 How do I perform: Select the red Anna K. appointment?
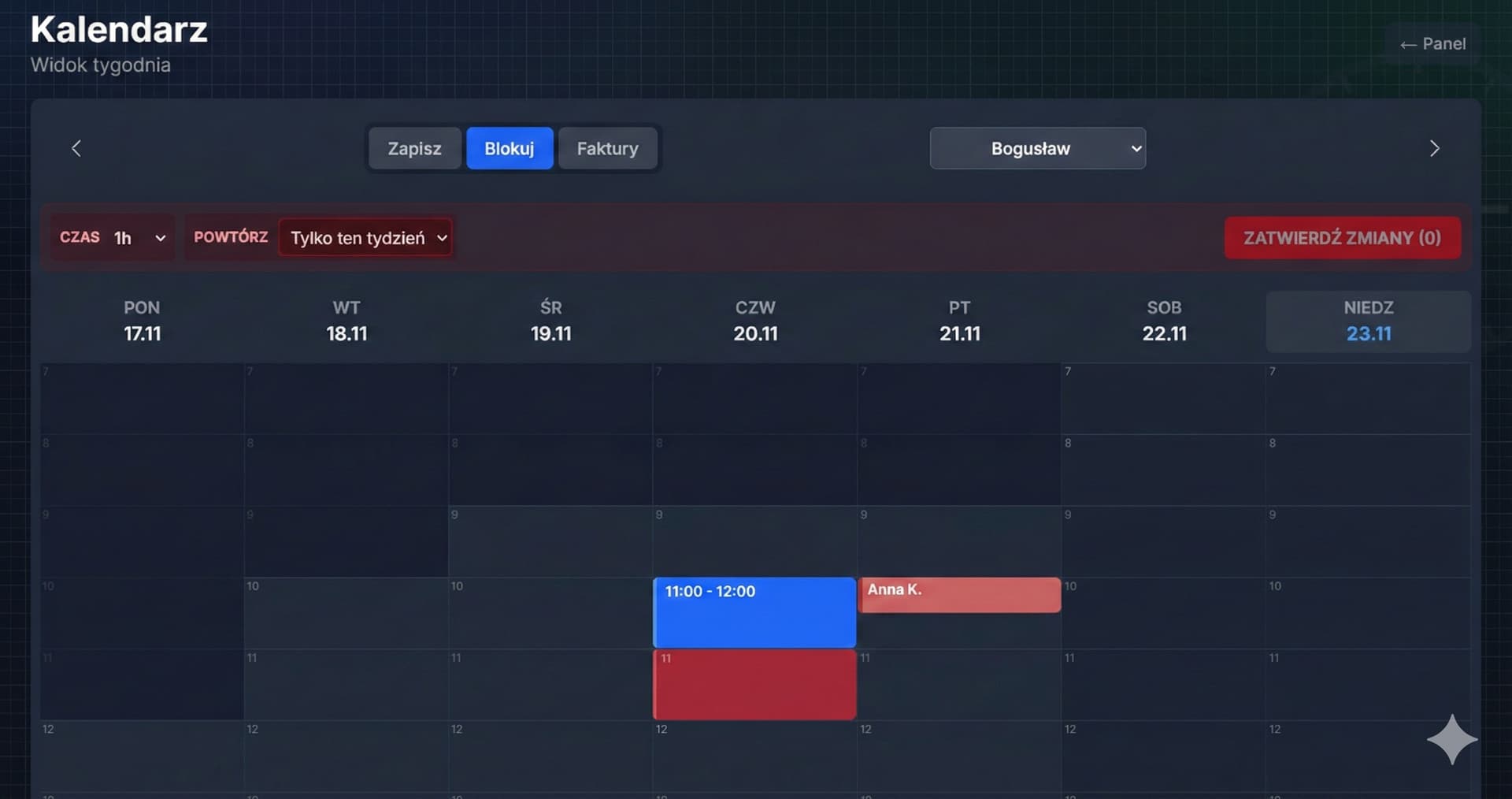[959, 594]
